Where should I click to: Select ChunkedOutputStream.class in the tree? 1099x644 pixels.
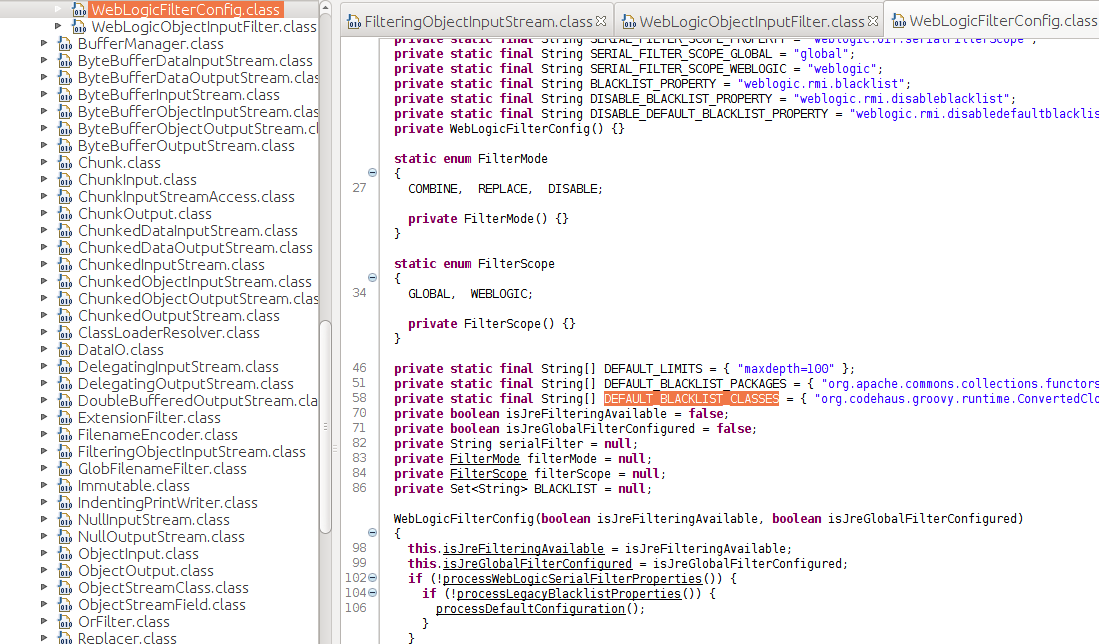click(178, 316)
